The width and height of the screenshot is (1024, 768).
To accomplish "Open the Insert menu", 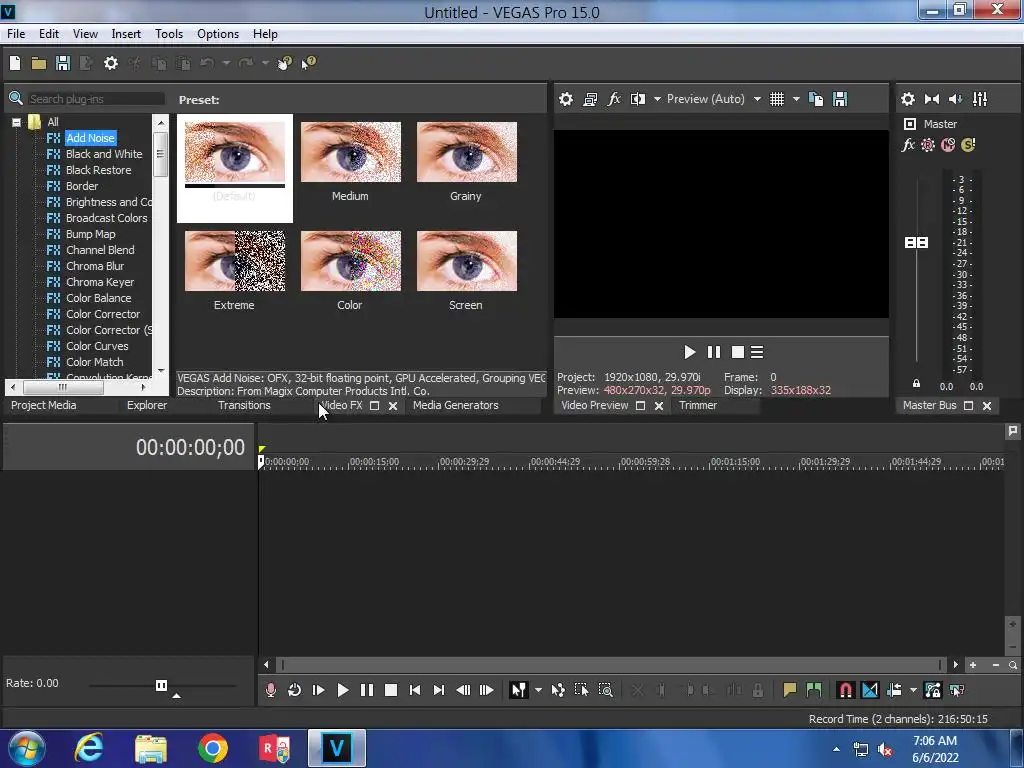I will [126, 34].
